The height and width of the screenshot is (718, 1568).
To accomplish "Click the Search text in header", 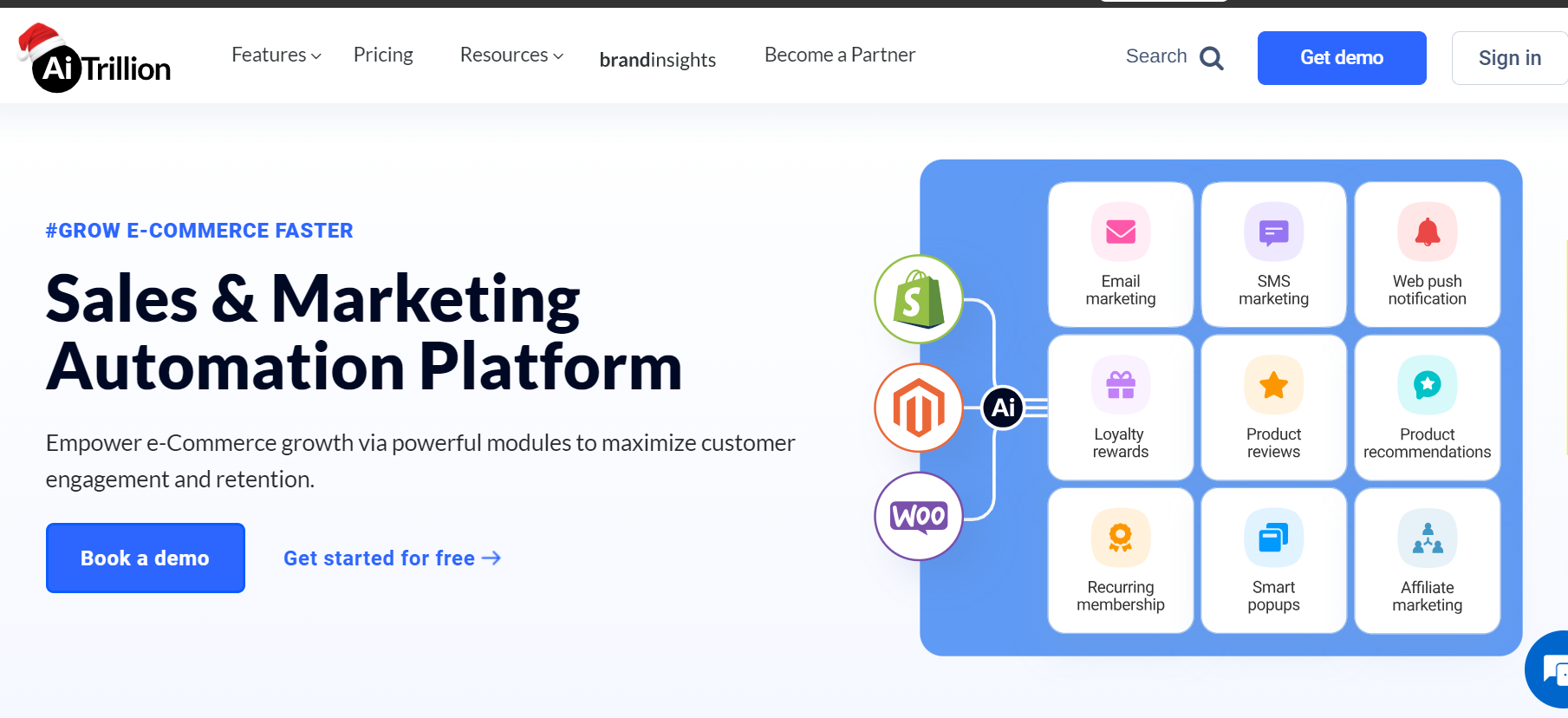I will 1156,55.
